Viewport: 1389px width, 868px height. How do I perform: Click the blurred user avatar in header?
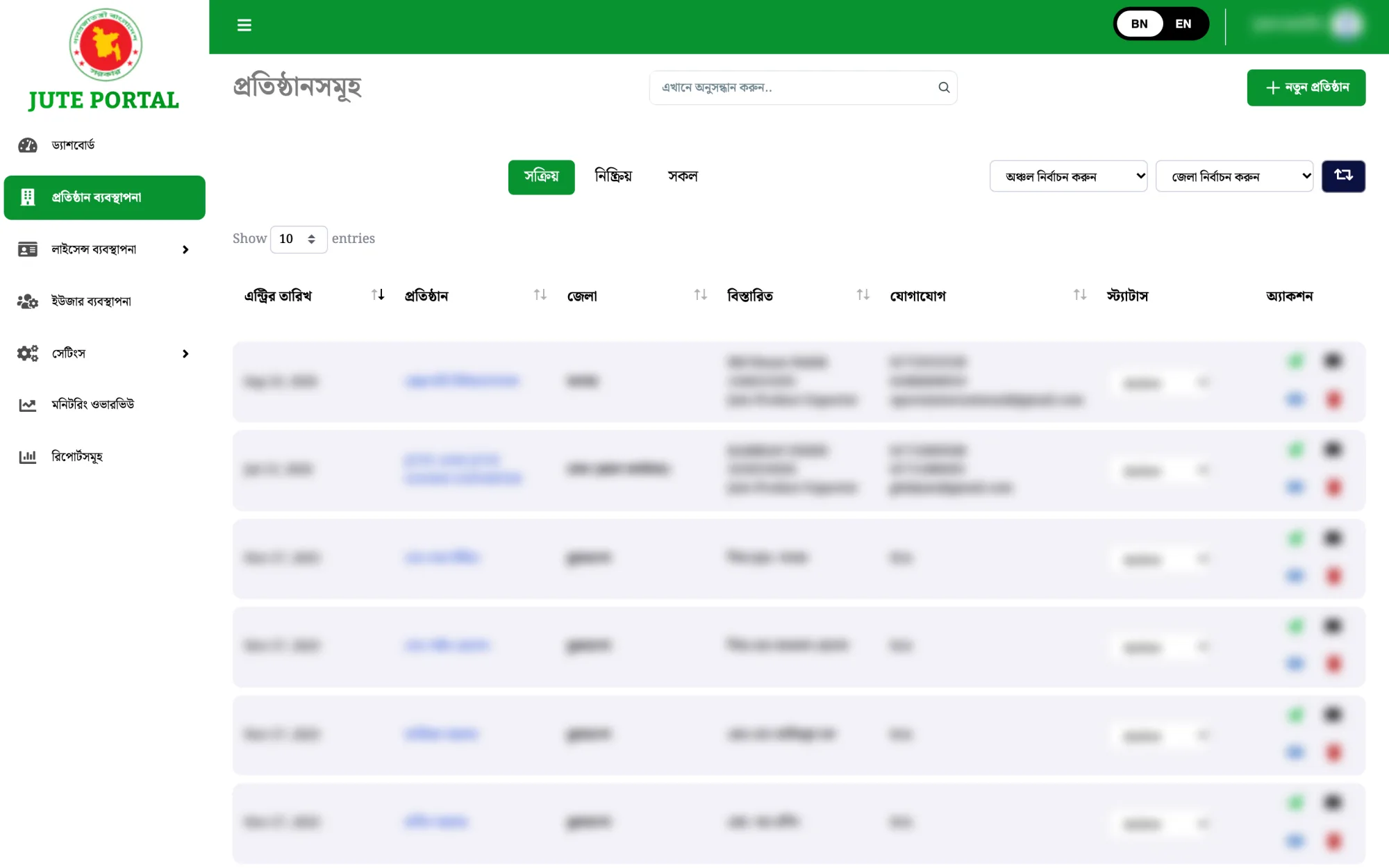1346,25
